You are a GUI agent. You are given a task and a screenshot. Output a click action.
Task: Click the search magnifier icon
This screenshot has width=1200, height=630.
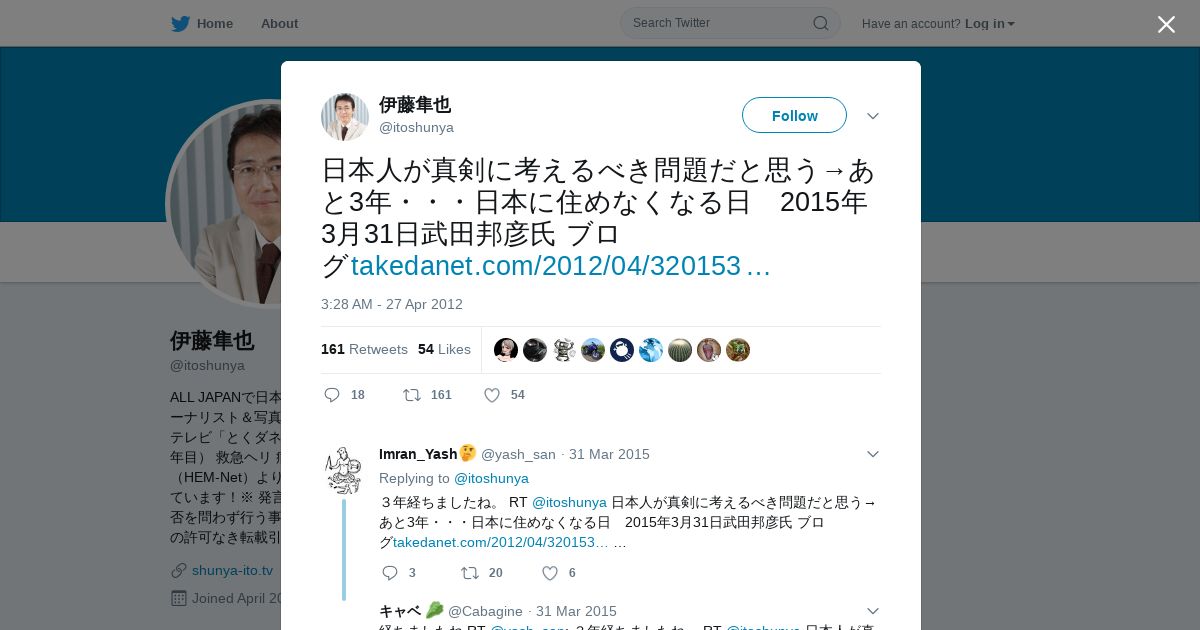pyautogui.click(x=820, y=23)
